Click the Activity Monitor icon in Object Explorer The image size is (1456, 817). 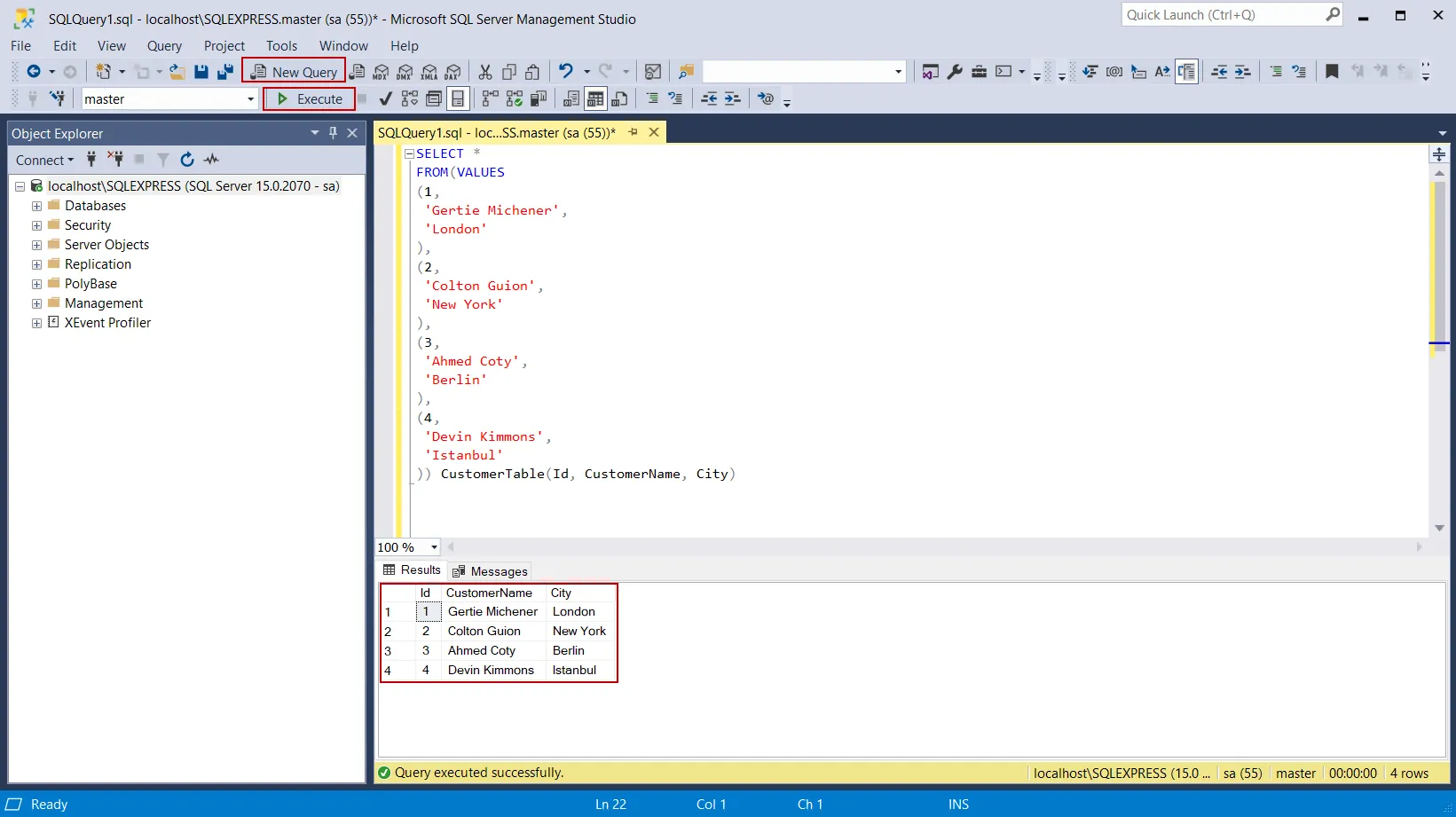(211, 160)
